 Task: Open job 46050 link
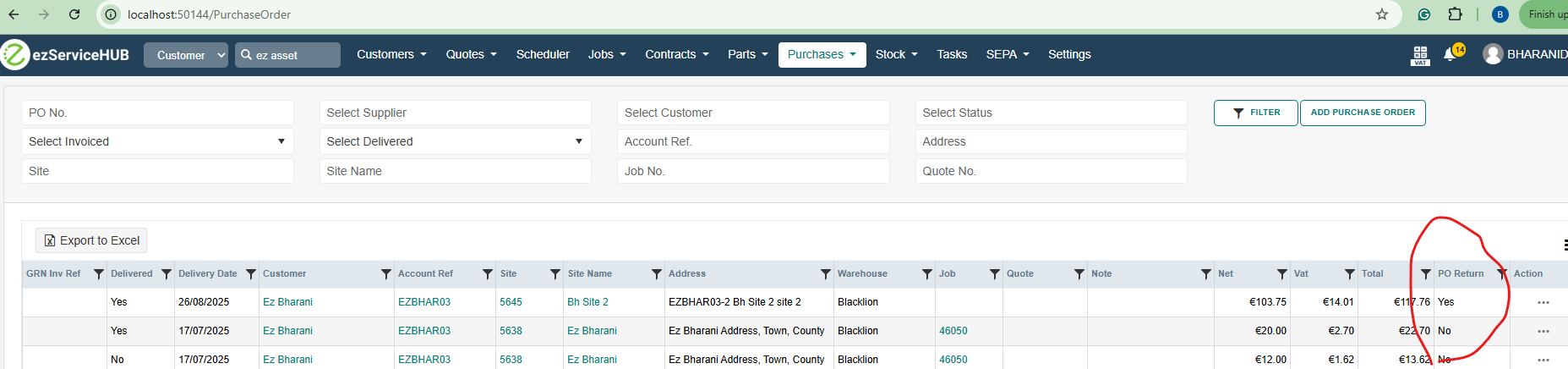point(953,331)
